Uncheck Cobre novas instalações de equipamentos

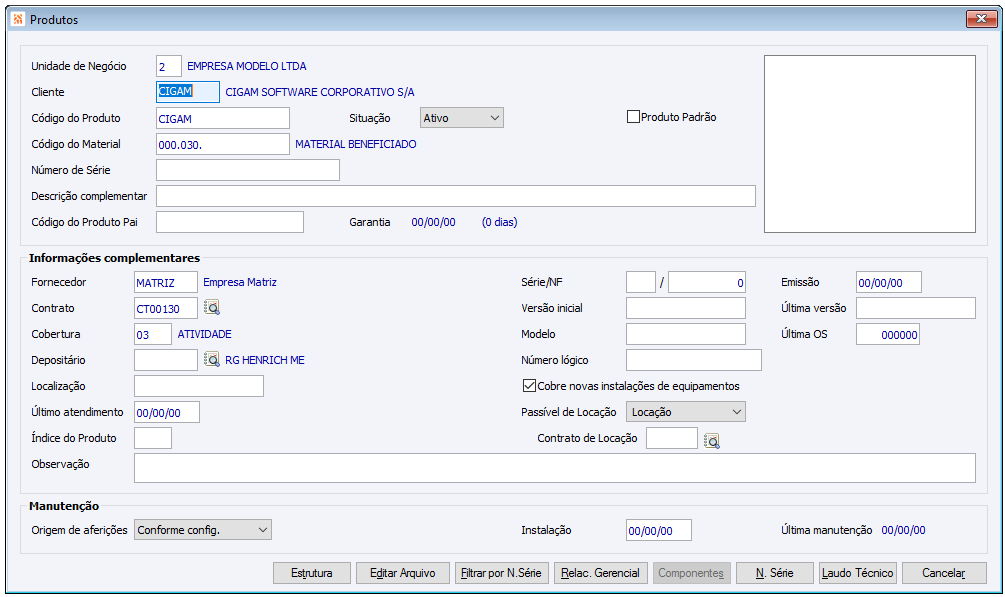click(529, 386)
